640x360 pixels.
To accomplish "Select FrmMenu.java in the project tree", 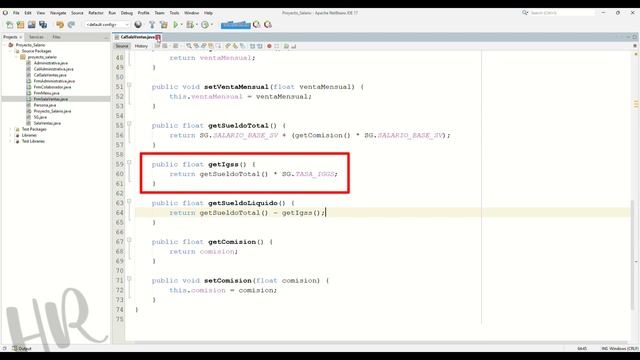I will point(47,93).
